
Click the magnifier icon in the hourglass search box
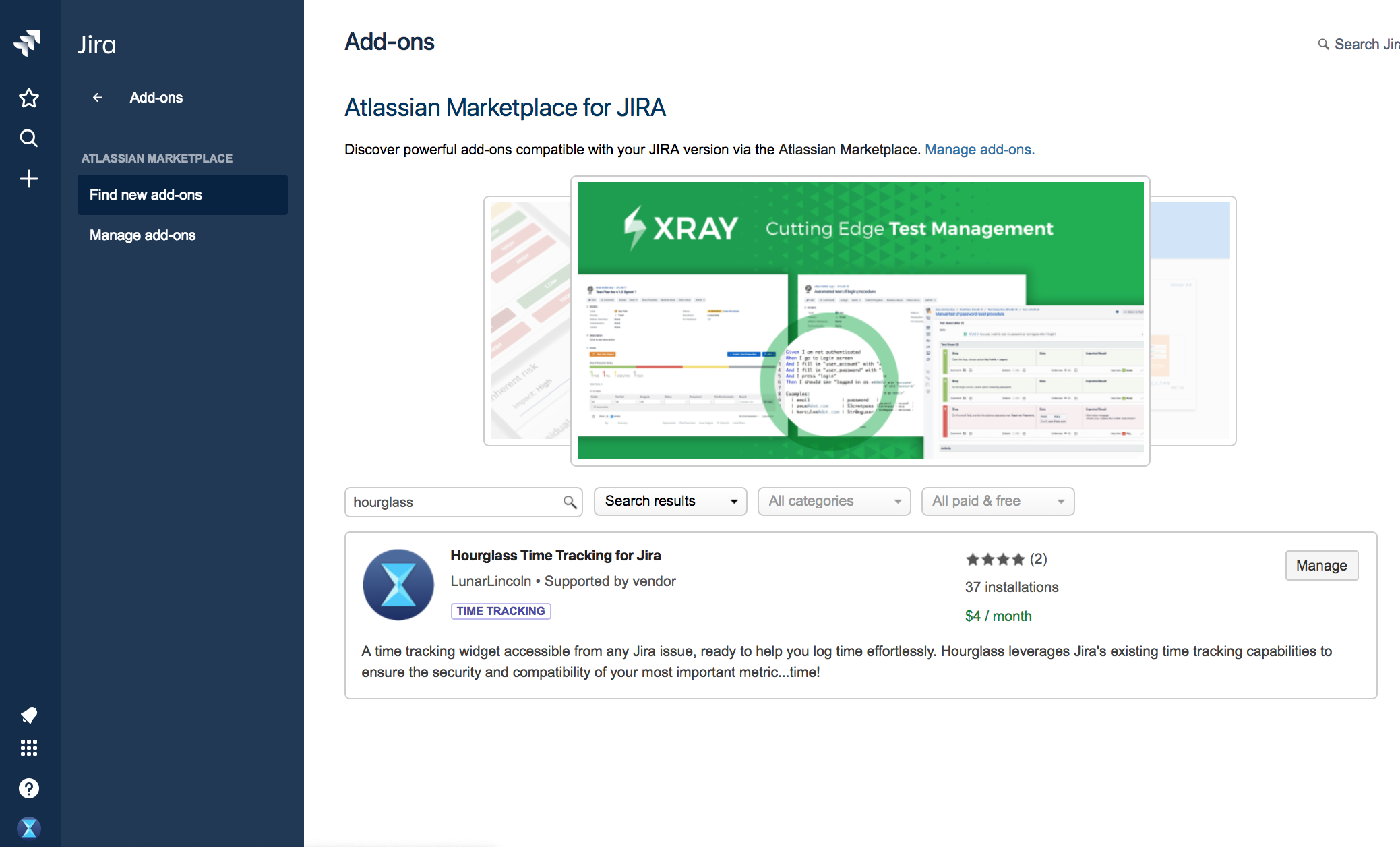(570, 502)
